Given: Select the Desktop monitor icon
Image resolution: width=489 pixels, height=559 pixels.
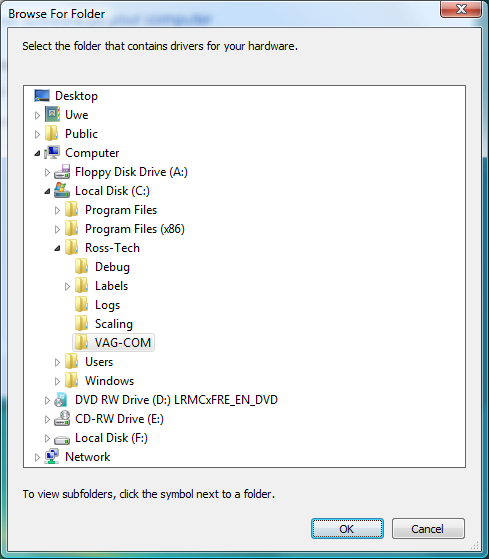Looking at the screenshot, I should point(42,96).
